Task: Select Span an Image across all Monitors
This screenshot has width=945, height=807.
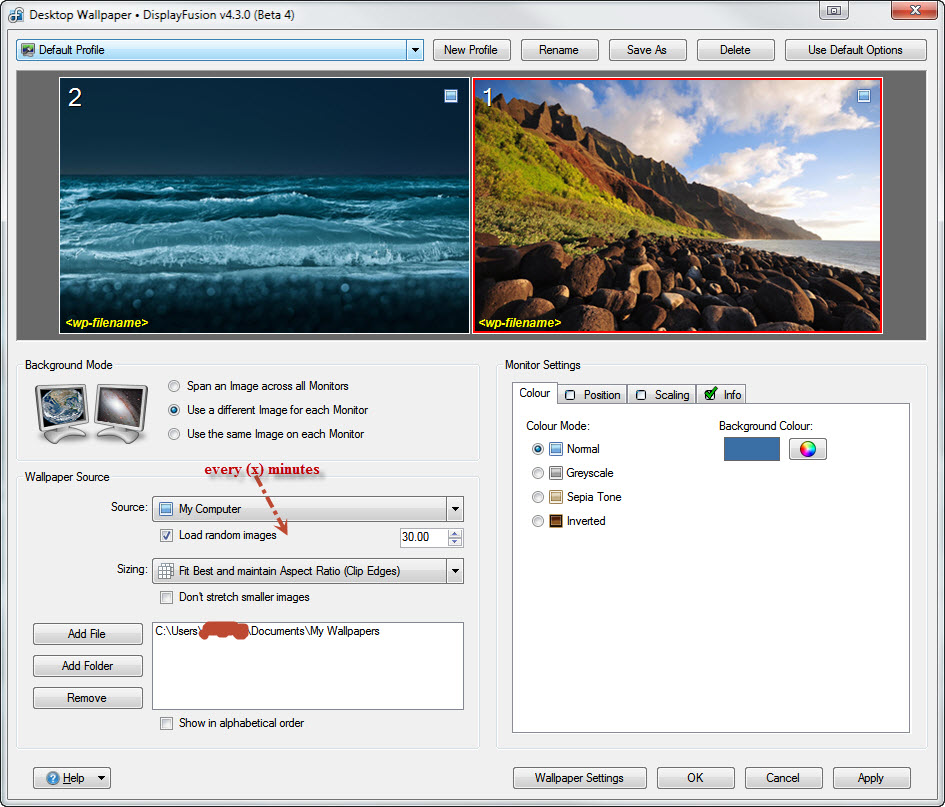Action: point(175,386)
